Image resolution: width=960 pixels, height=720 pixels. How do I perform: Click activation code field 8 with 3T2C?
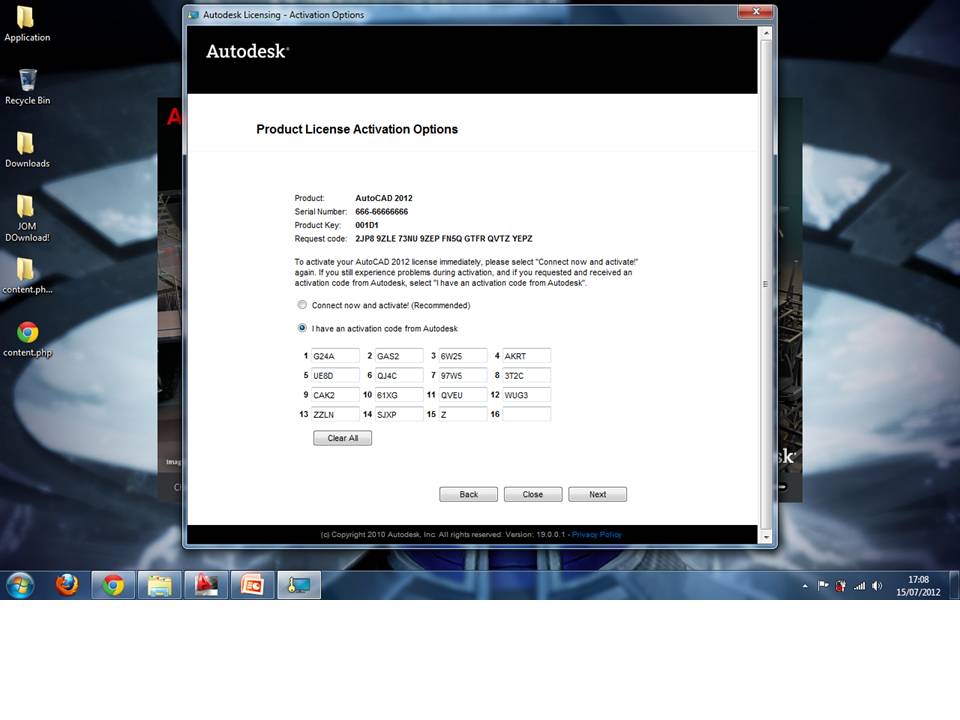526,375
